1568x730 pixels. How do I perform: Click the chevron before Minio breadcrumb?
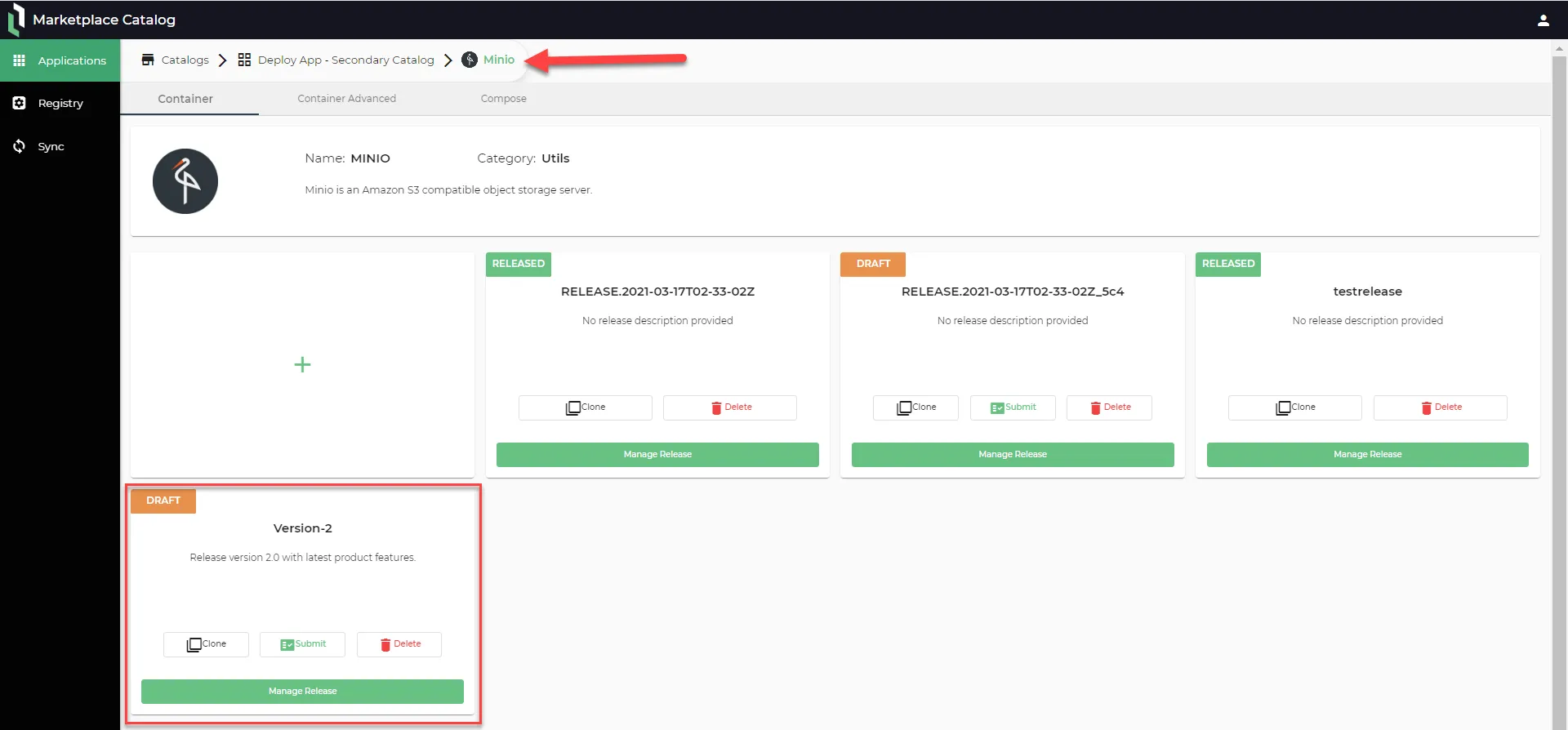pyautogui.click(x=448, y=60)
